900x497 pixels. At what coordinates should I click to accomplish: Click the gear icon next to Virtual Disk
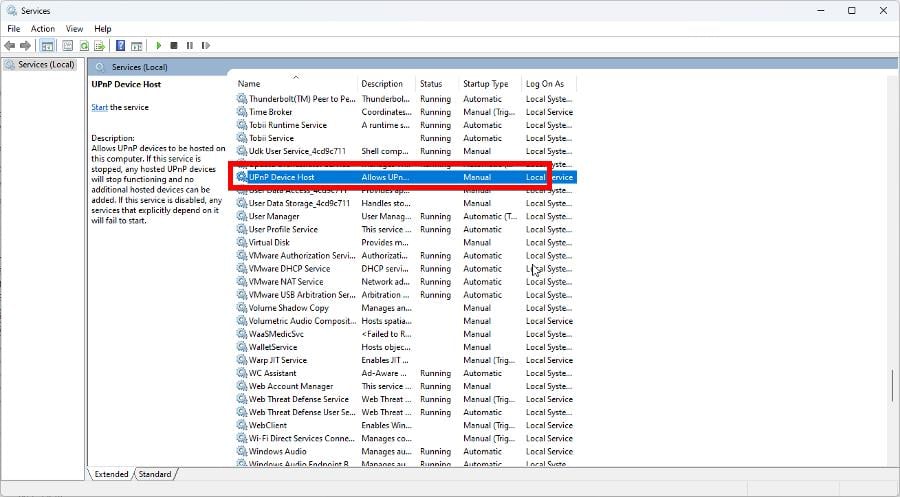pyautogui.click(x=242, y=242)
